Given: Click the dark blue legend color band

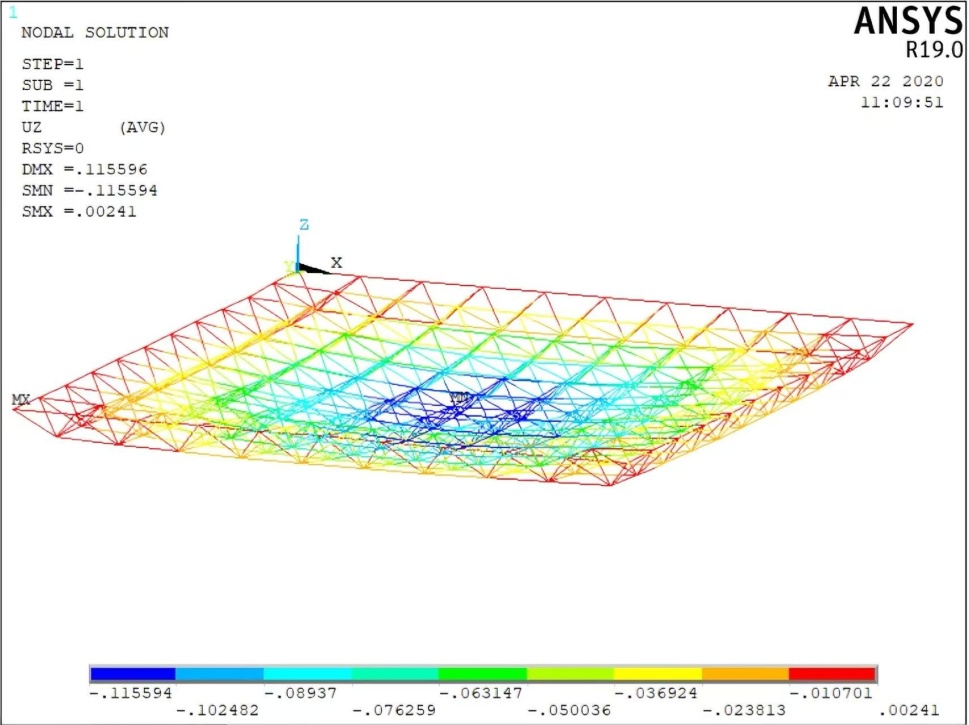Looking at the screenshot, I should point(133,674).
